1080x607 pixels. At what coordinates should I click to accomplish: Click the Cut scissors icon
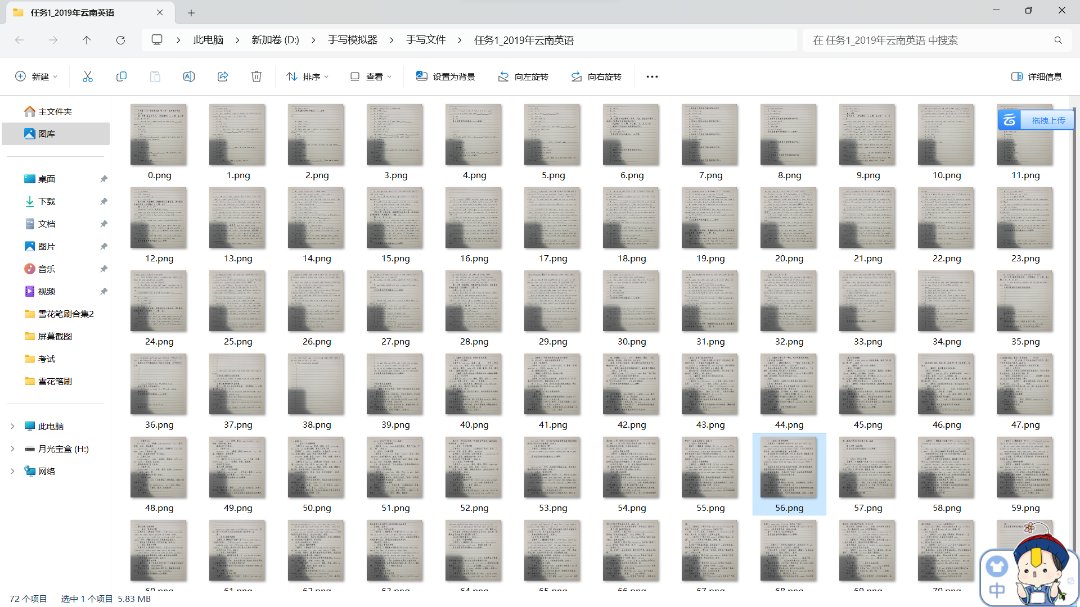[x=88, y=76]
